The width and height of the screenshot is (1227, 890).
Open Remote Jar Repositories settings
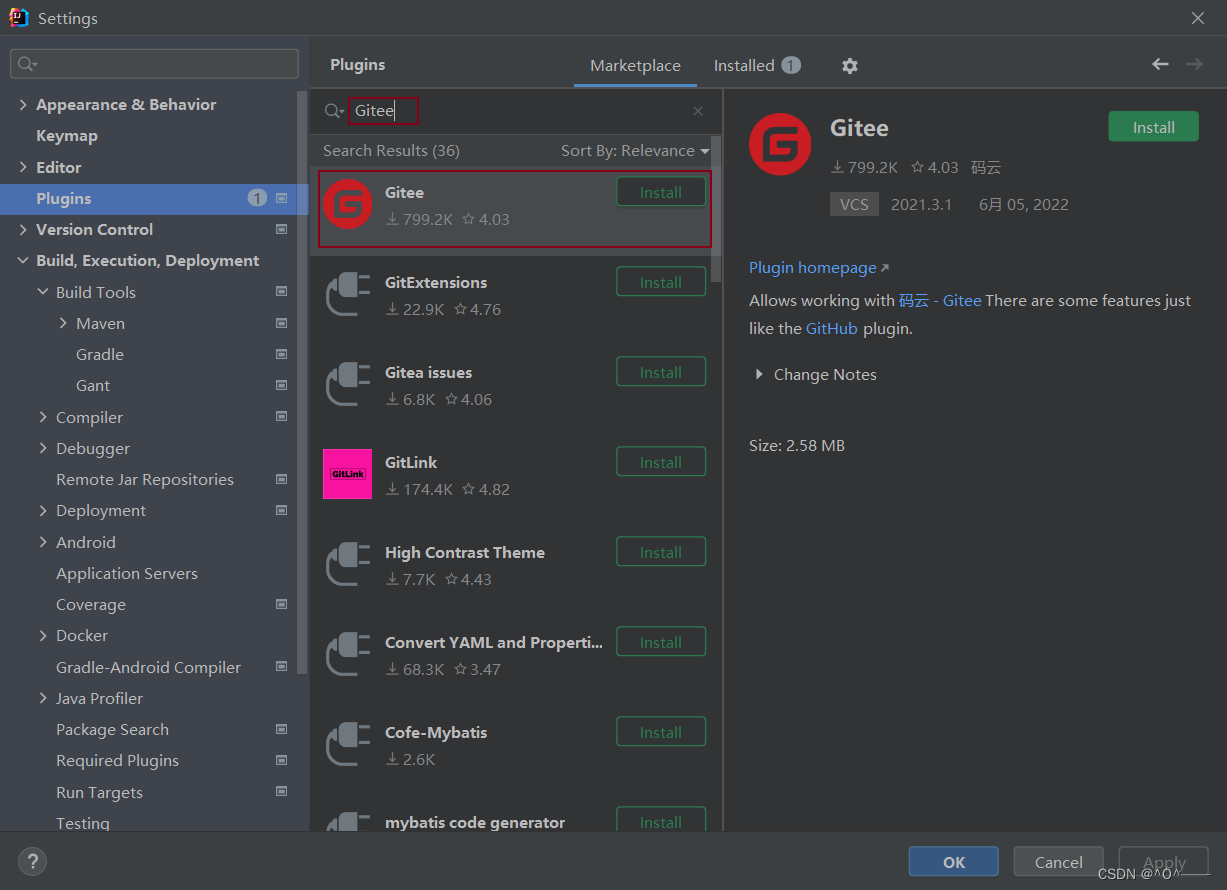tap(145, 480)
